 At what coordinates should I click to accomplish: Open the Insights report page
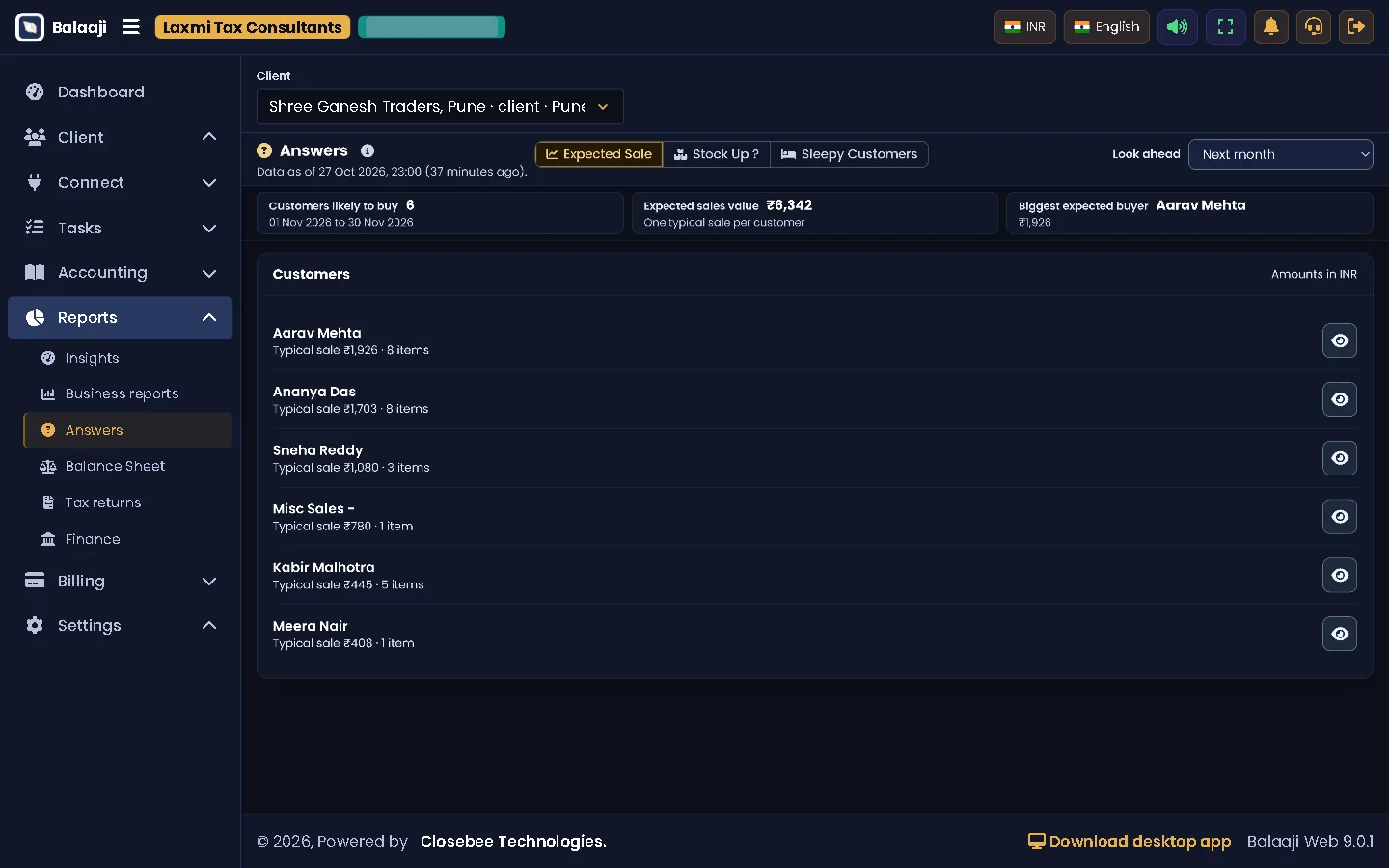tap(127, 358)
